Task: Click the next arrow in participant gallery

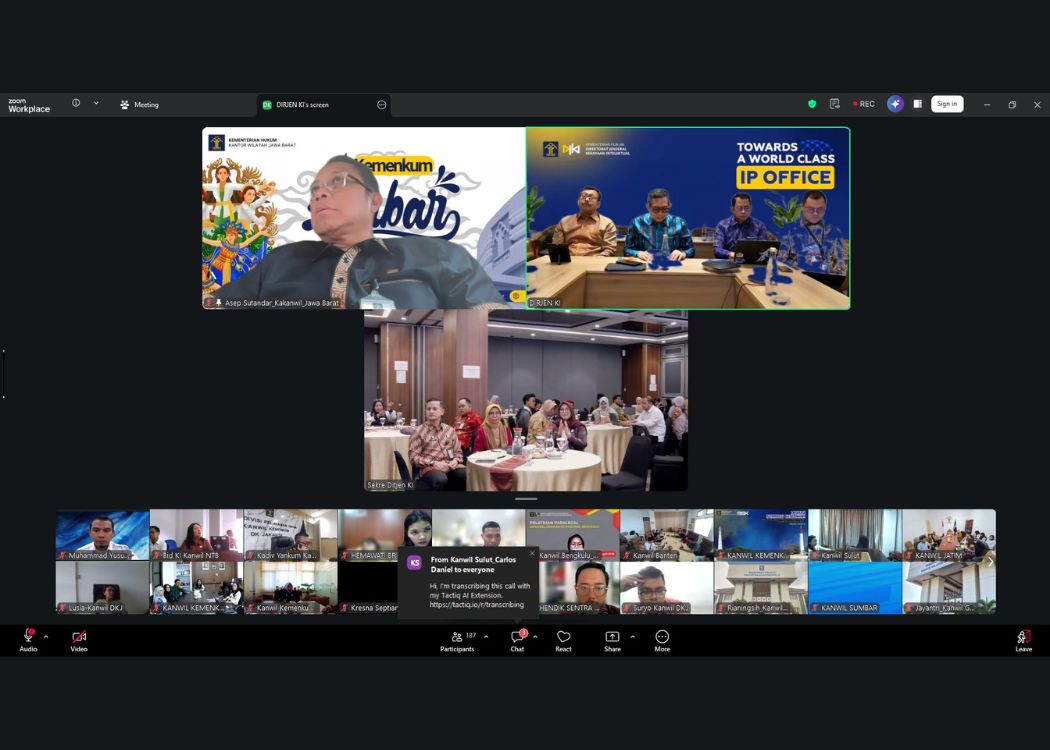Action: tap(990, 561)
